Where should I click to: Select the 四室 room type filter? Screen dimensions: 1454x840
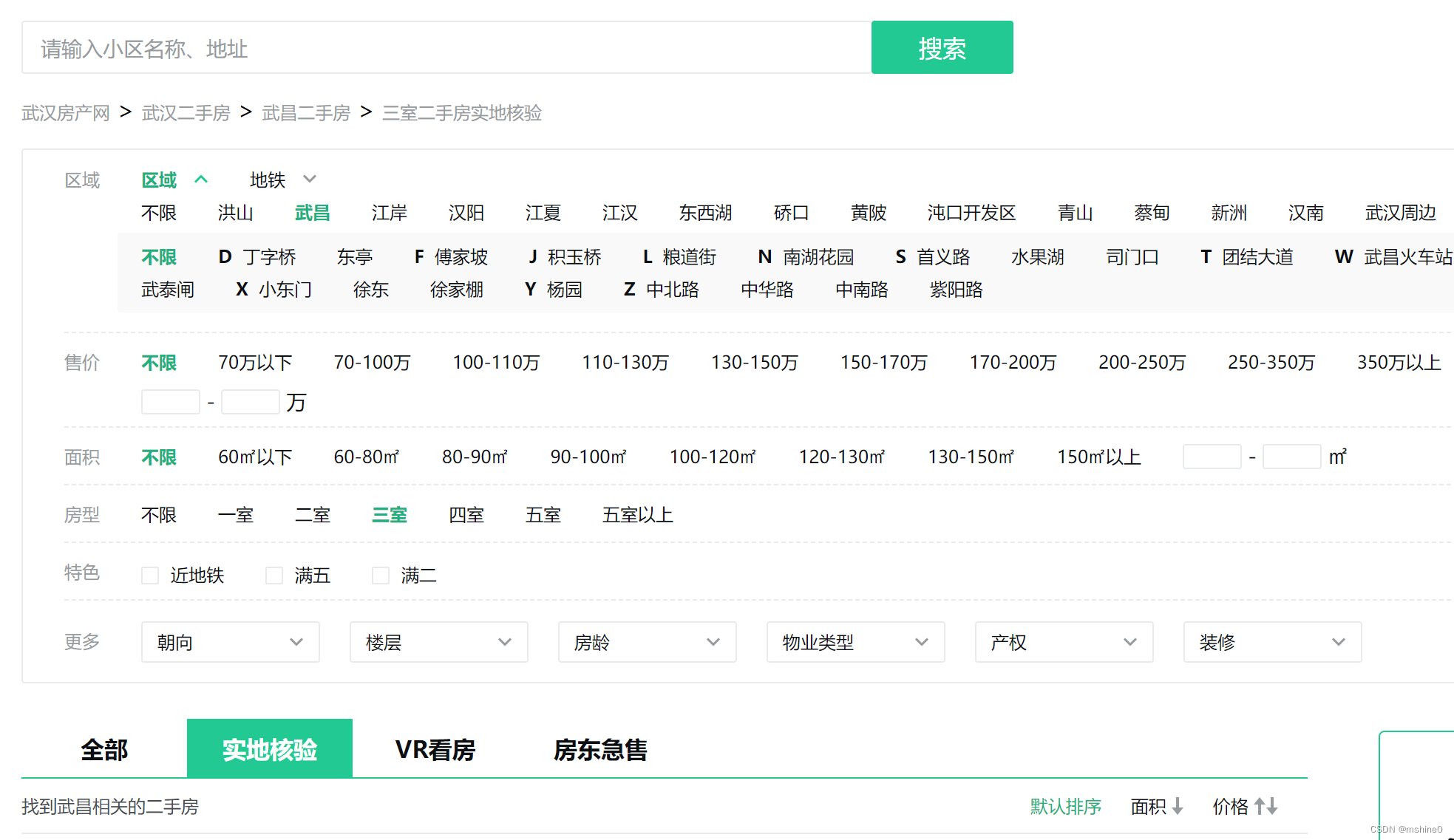(466, 515)
